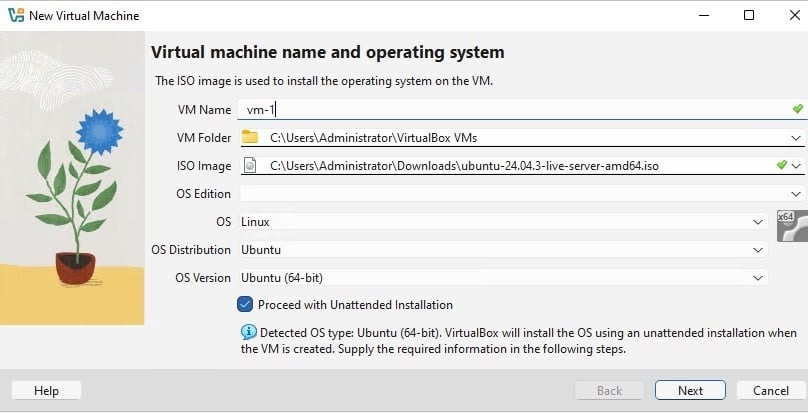Click the ISO disc file icon

coord(250,166)
